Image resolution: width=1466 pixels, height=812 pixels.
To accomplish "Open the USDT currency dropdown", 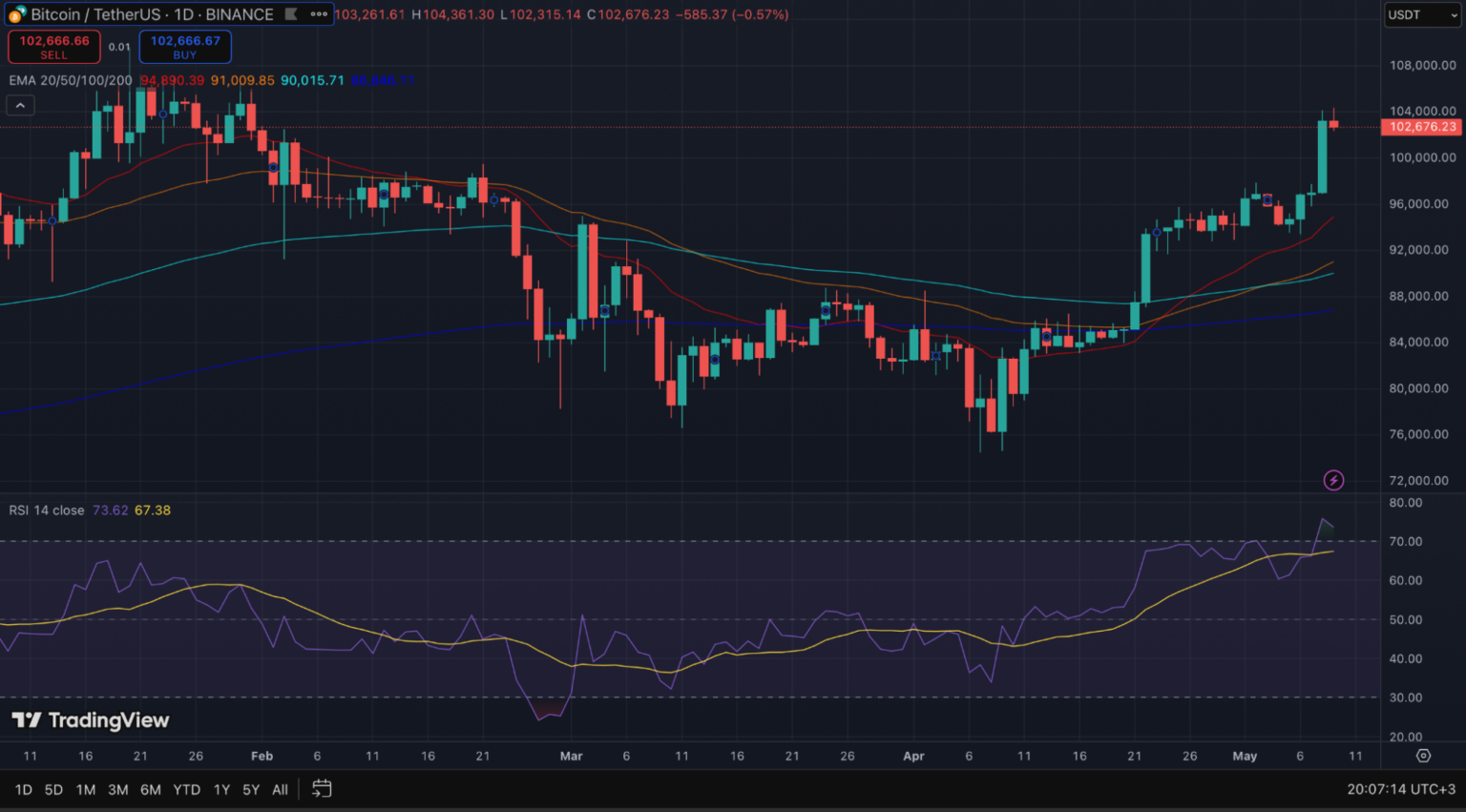I will 1421,15.
